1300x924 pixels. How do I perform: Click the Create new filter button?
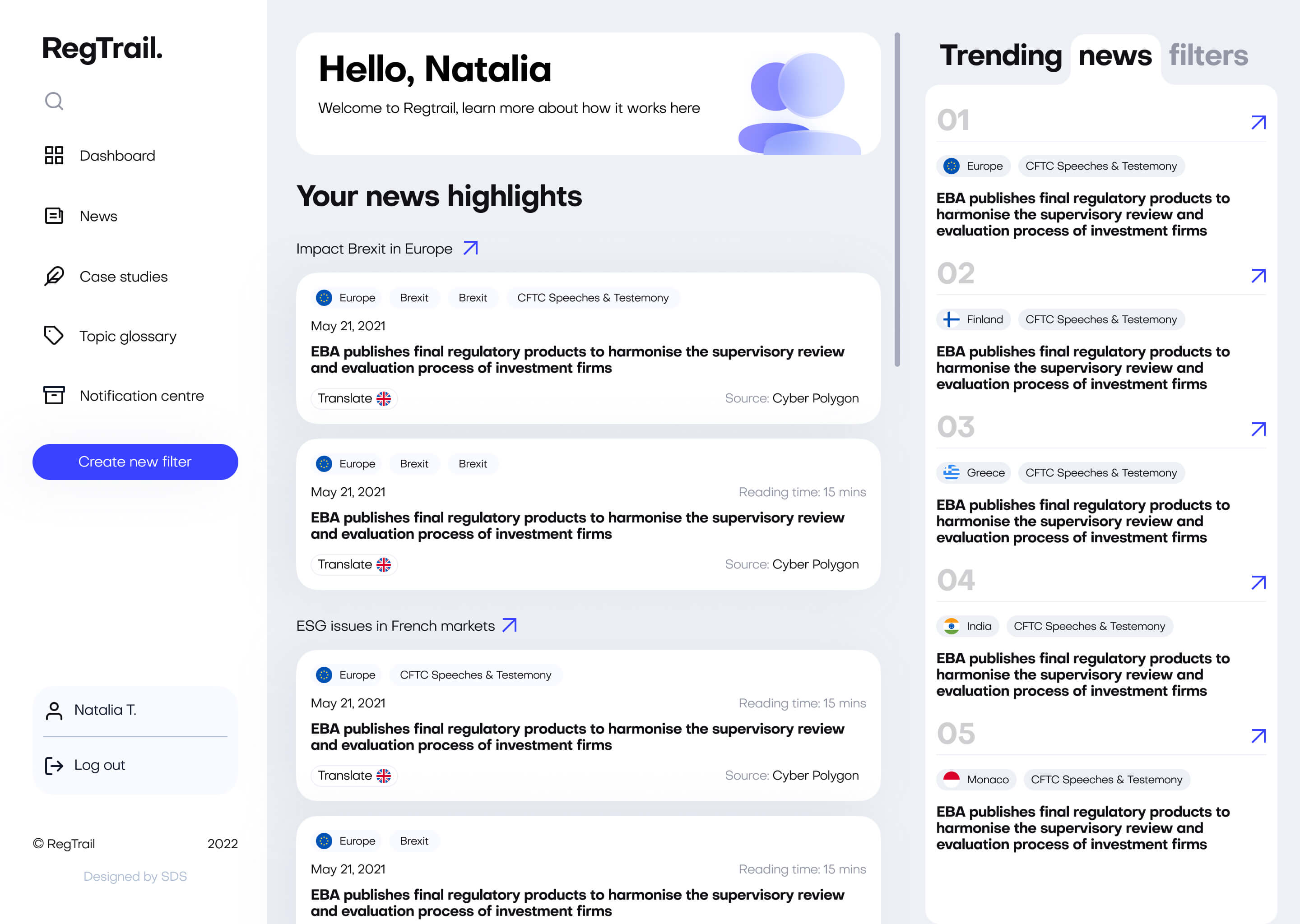click(x=135, y=461)
